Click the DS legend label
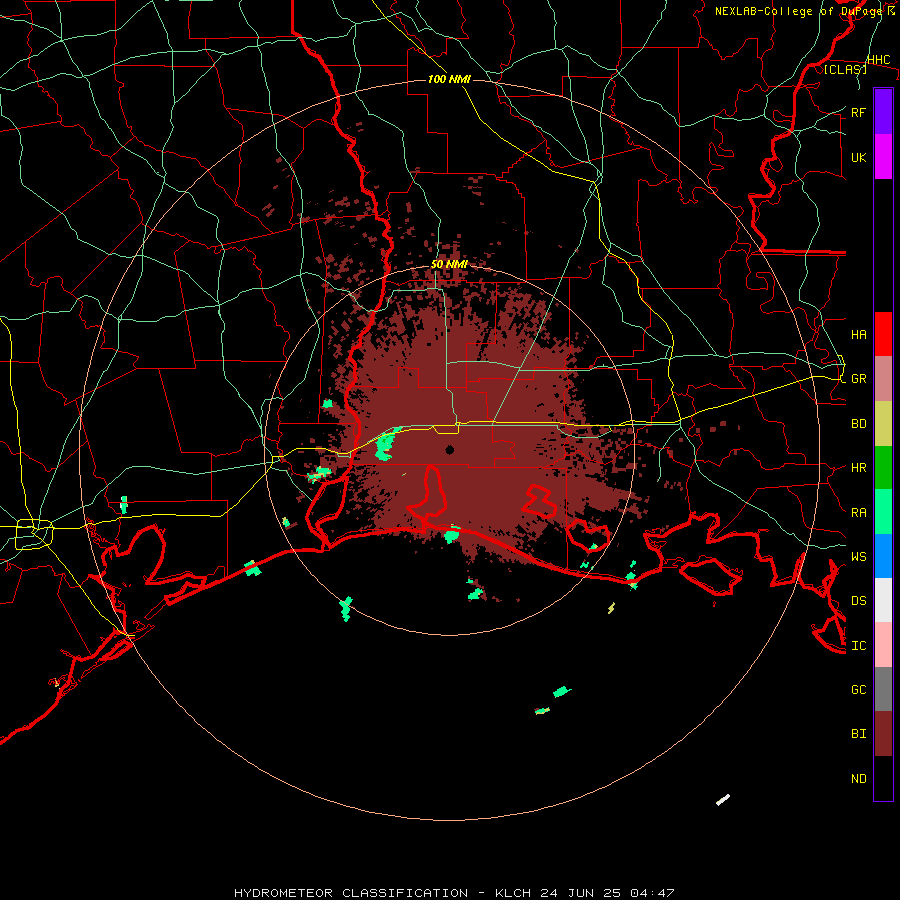 point(858,601)
